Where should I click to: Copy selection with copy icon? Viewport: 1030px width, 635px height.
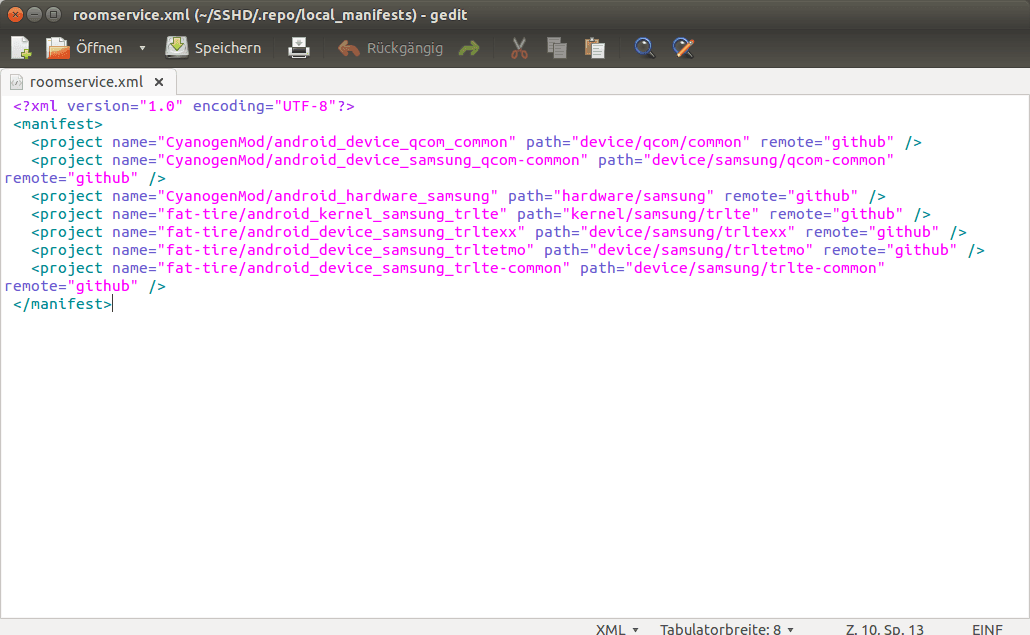pyautogui.click(x=556, y=48)
